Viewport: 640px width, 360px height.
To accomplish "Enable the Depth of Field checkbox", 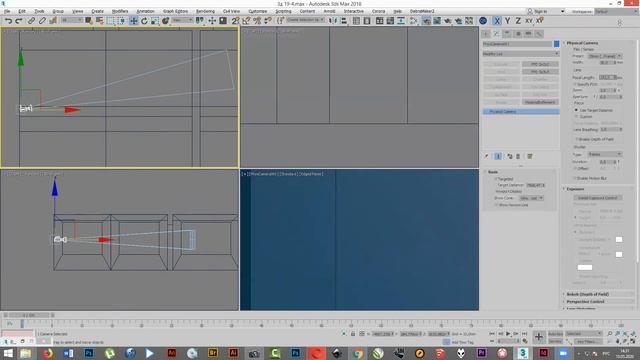I will [x=576, y=139].
